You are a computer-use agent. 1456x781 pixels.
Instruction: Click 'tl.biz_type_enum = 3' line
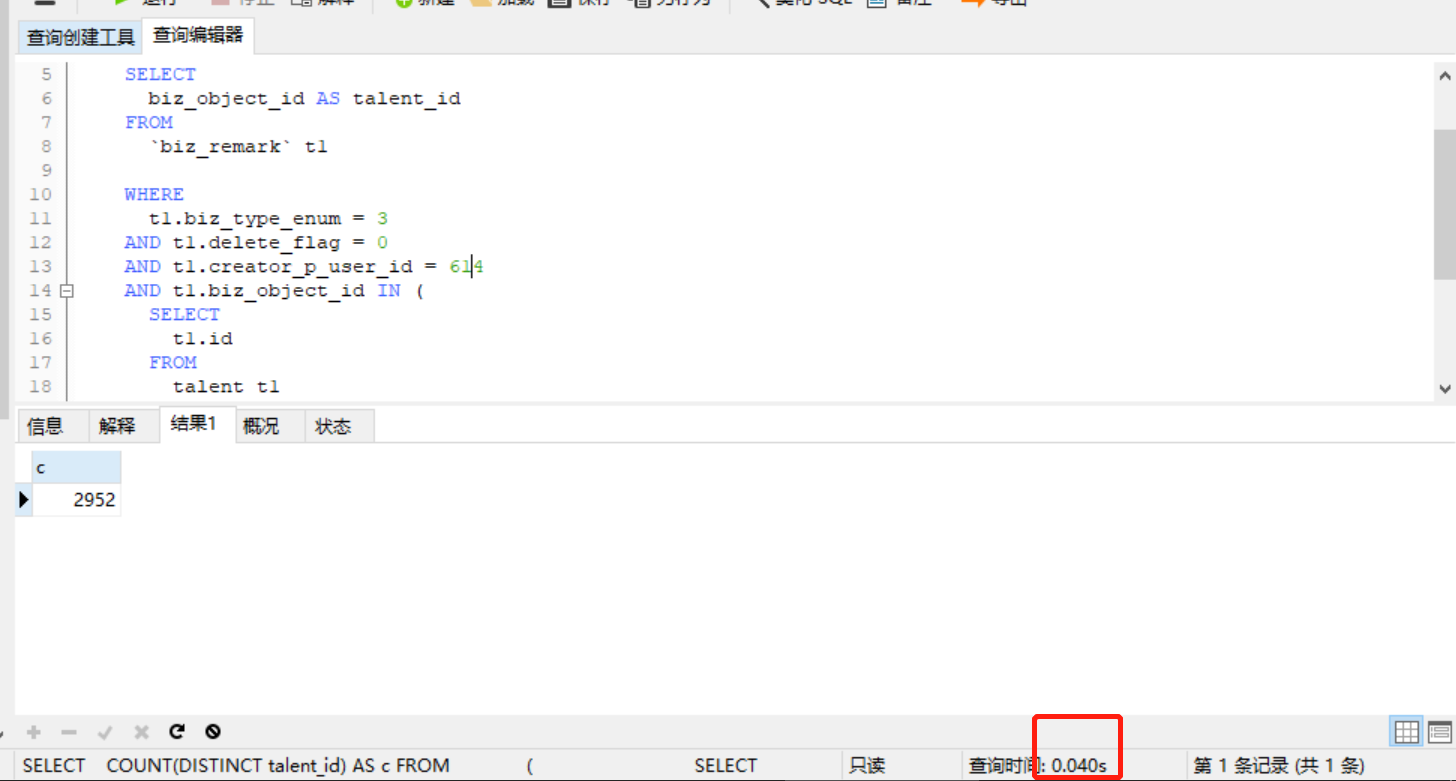[268, 218]
